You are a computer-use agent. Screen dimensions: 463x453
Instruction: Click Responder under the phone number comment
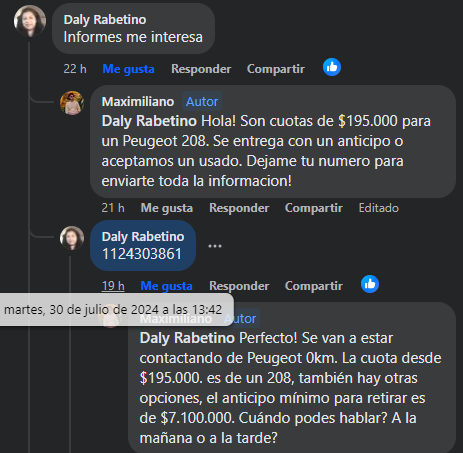click(239, 286)
